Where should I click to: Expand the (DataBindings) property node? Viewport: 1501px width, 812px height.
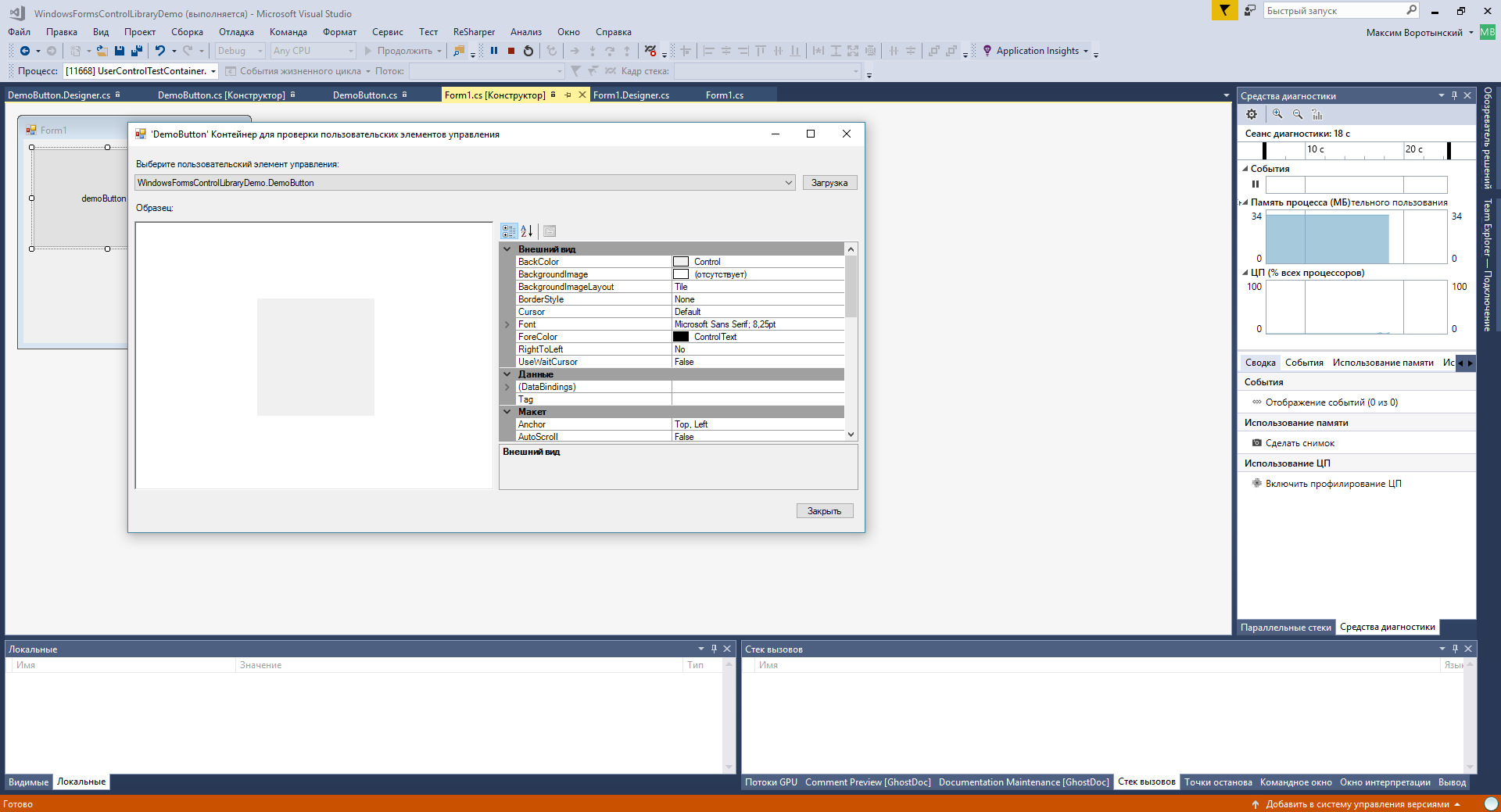pyautogui.click(x=507, y=387)
